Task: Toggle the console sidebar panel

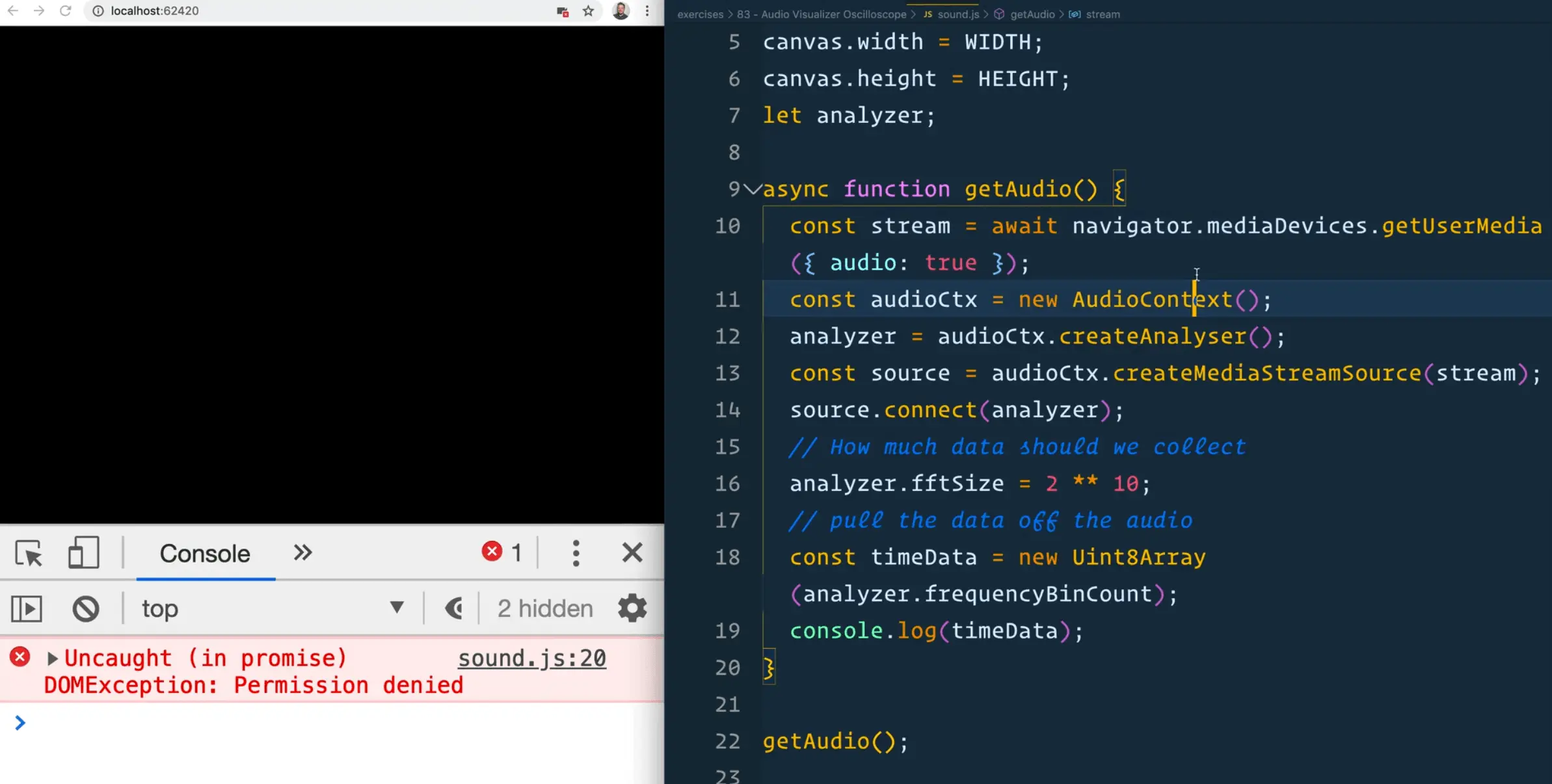Action: point(27,609)
